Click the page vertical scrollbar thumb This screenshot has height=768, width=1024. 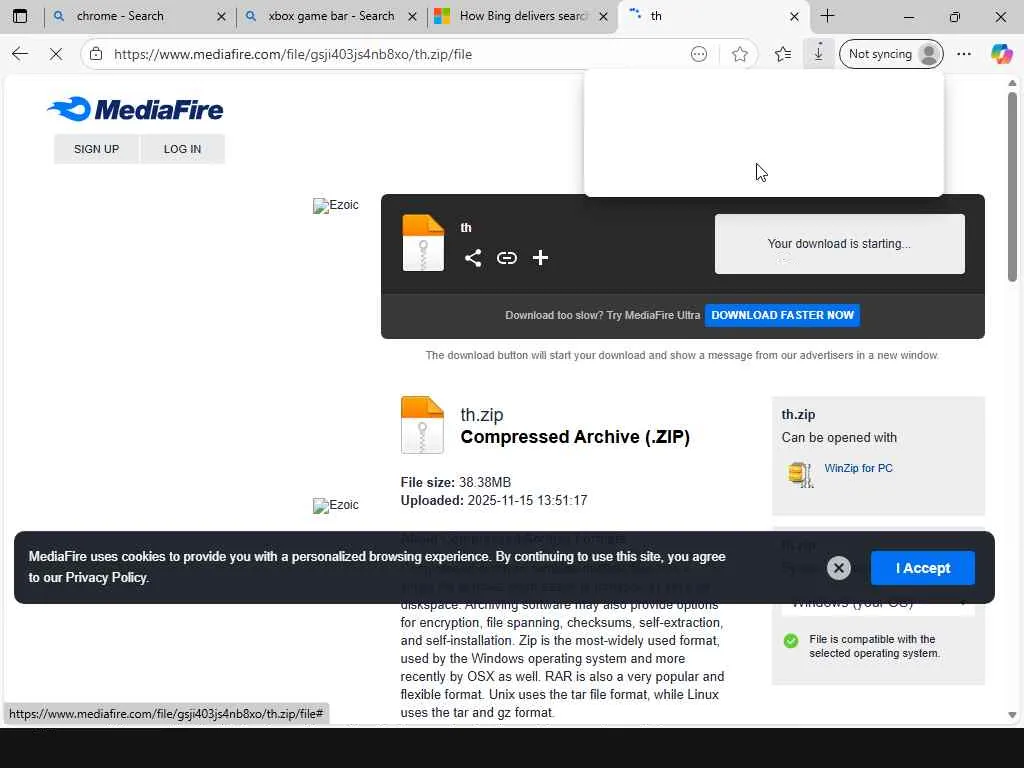1012,187
